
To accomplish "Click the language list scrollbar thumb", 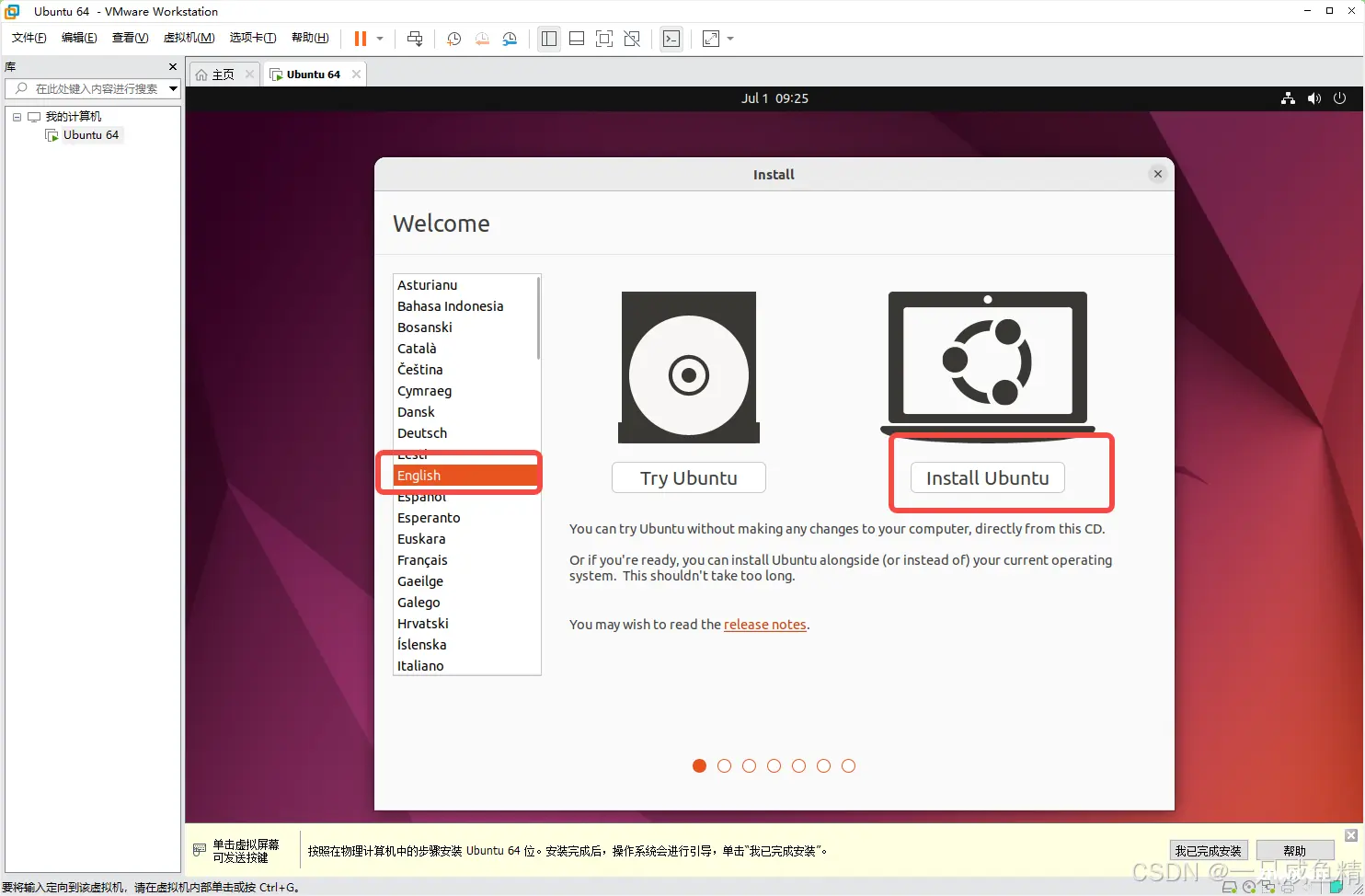I will [538, 317].
